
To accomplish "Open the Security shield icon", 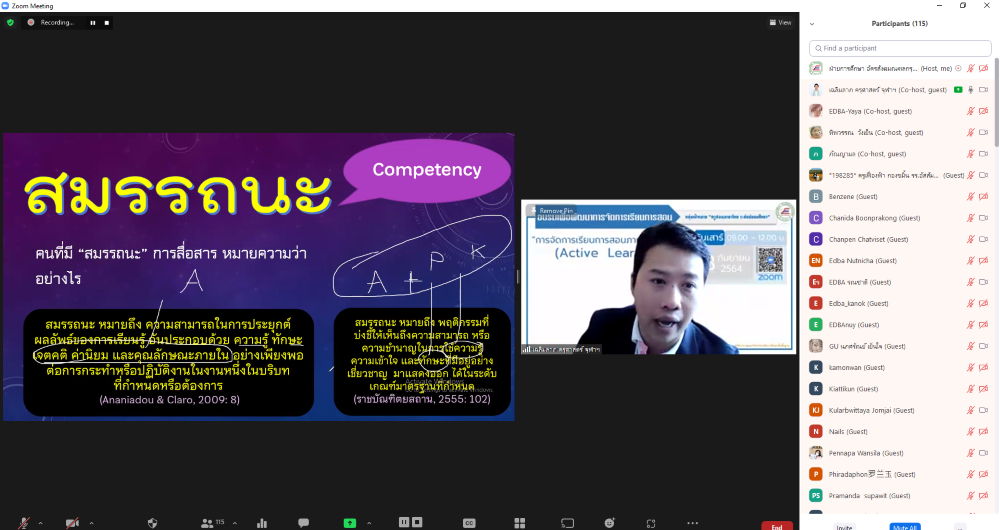I will [152, 523].
